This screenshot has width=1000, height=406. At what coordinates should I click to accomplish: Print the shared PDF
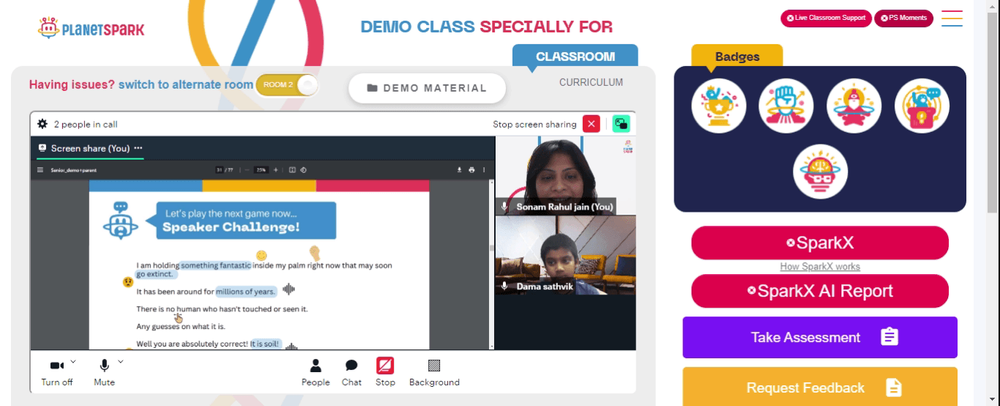(x=471, y=170)
